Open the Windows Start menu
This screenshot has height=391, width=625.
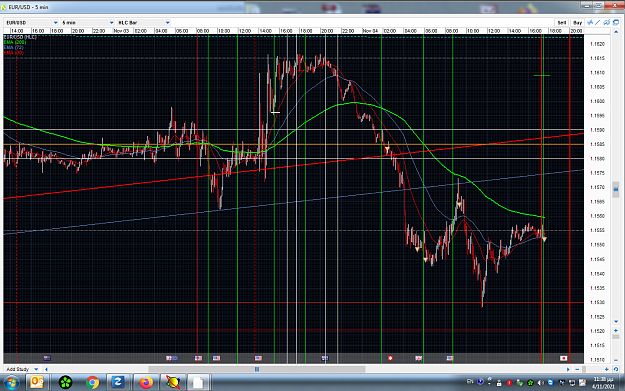tap(11, 383)
